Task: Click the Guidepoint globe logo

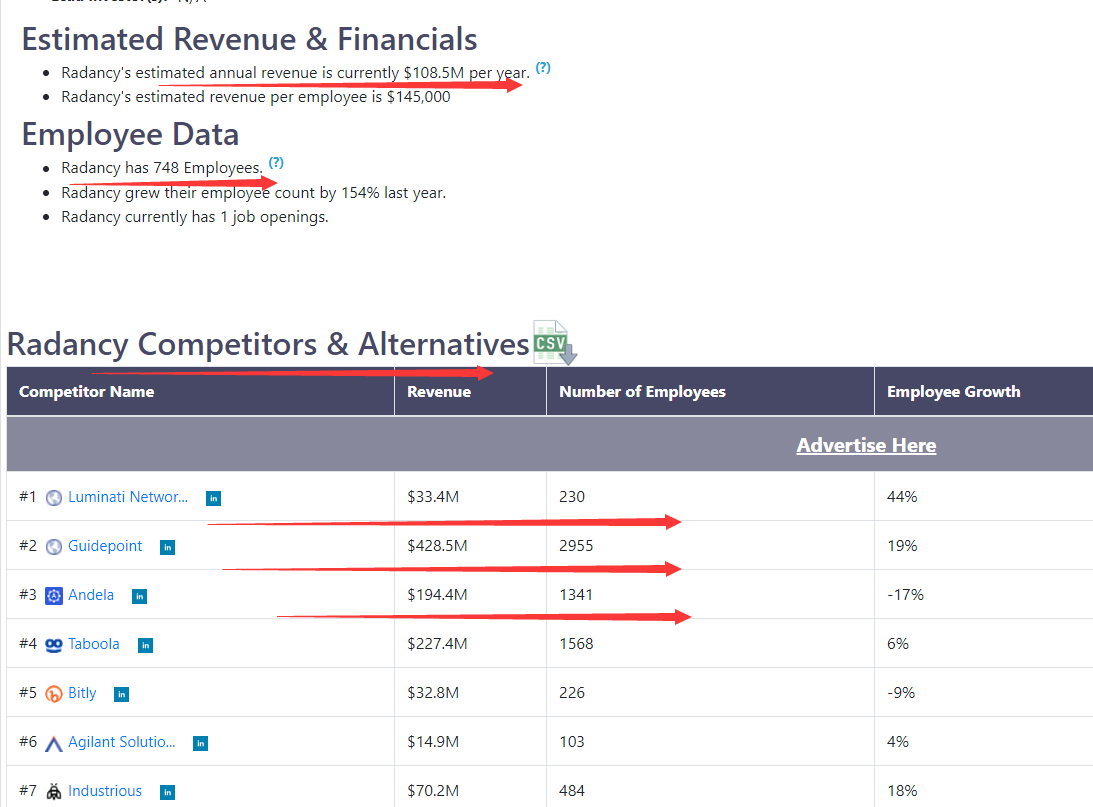Action: tap(54, 546)
